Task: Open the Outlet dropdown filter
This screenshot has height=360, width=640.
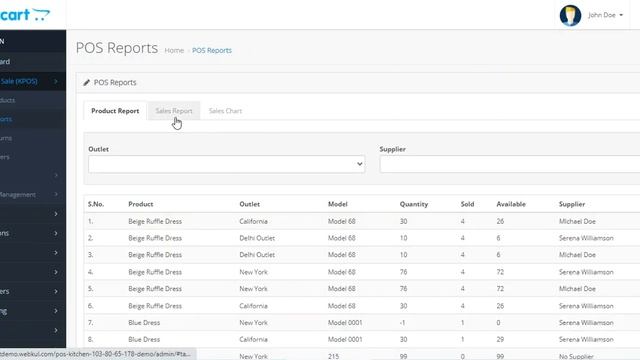Action: point(227,164)
